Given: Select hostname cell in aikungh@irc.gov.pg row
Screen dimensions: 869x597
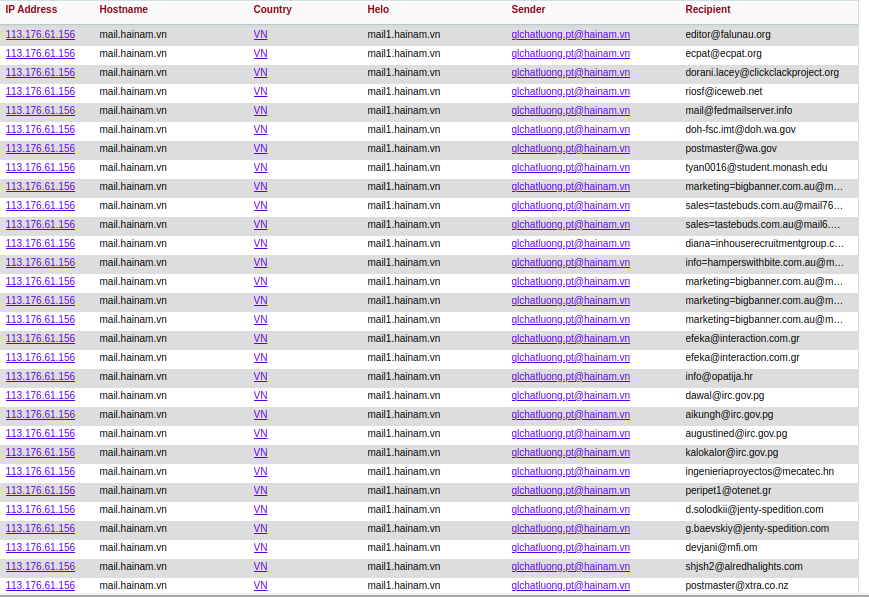Looking at the screenshot, I should 133,415.
